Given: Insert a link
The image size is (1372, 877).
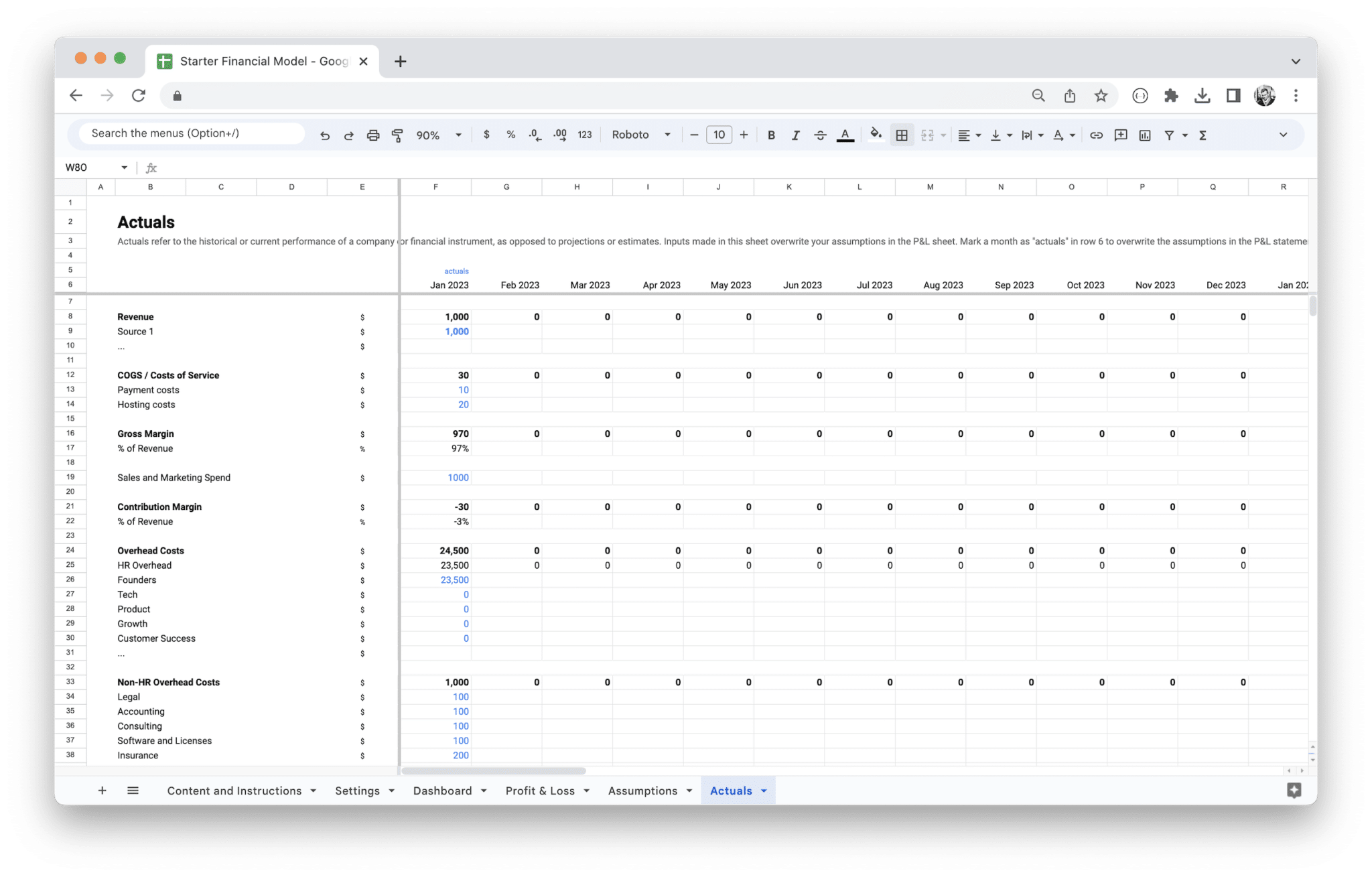Looking at the screenshot, I should click(1097, 135).
